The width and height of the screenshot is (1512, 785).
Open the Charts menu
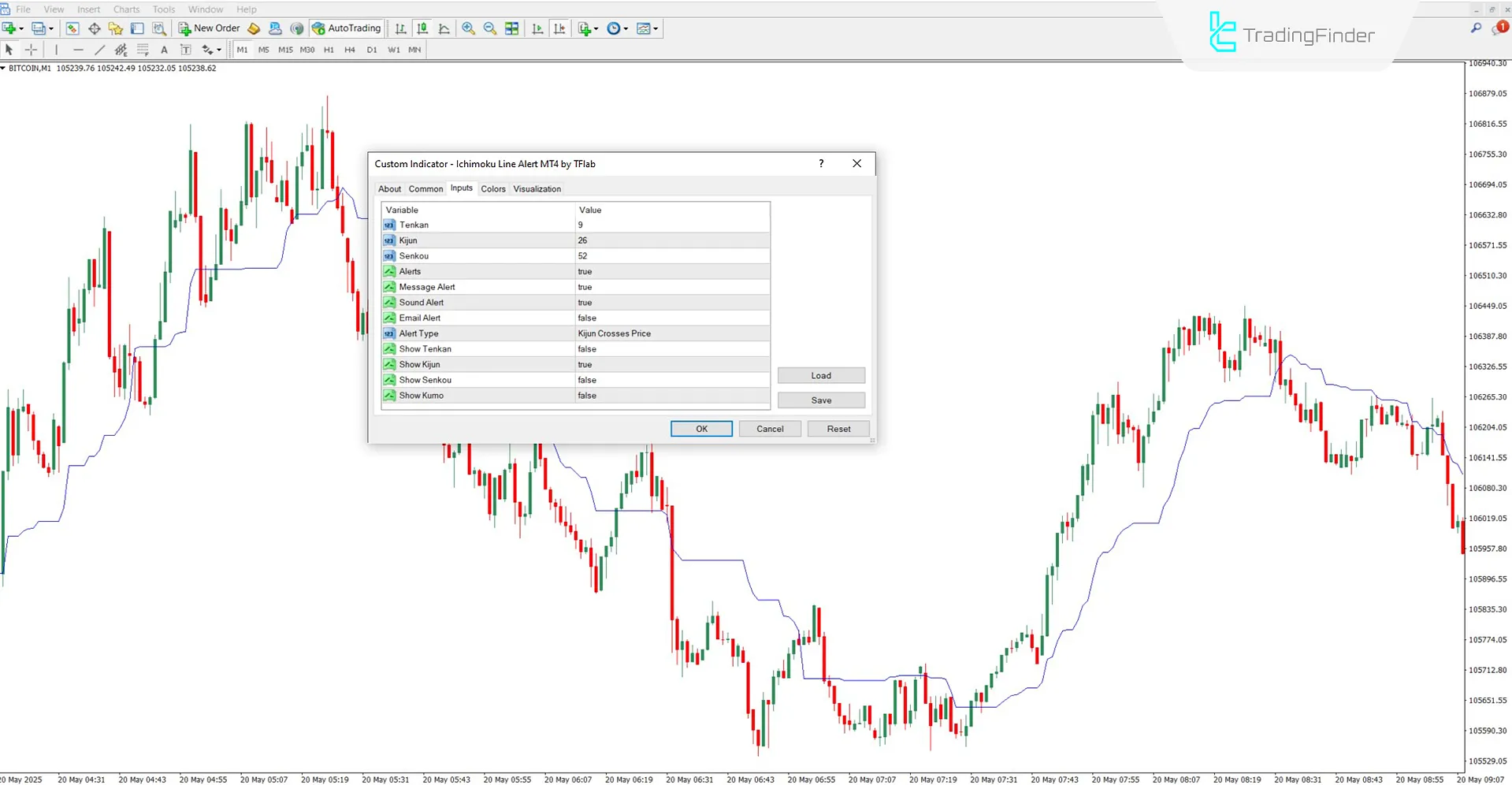(x=125, y=9)
